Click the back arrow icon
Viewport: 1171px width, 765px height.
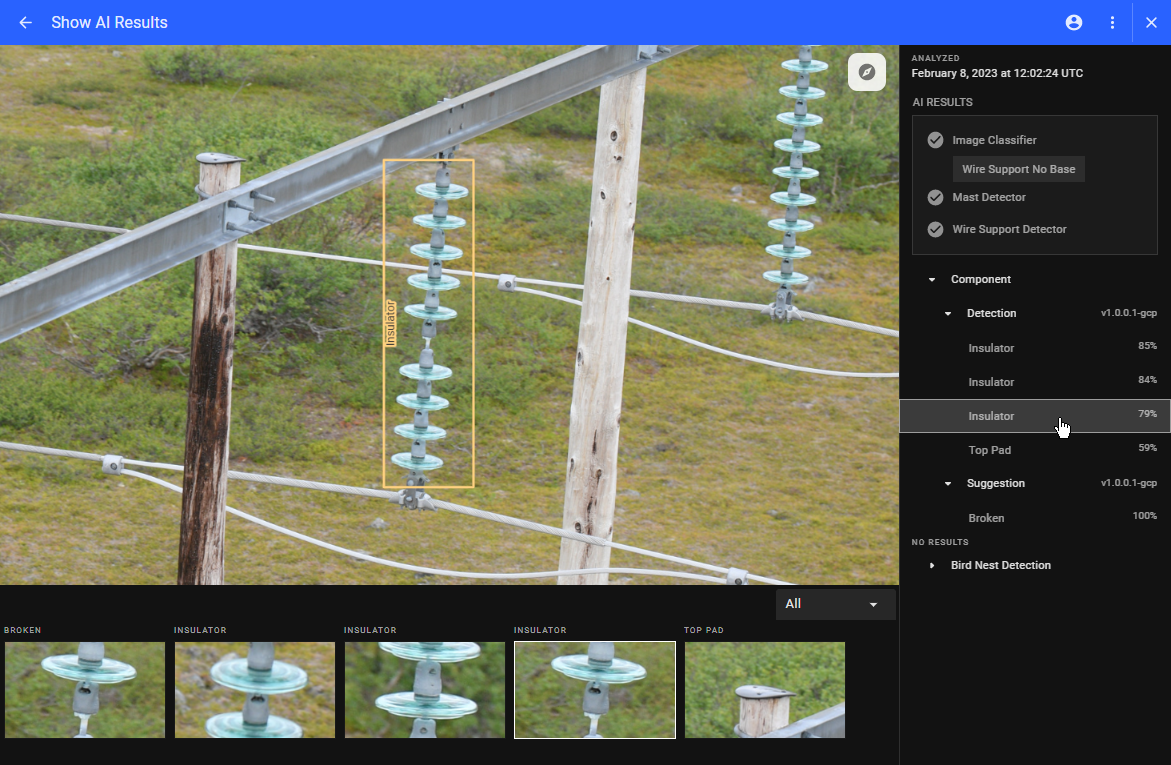pos(26,22)
